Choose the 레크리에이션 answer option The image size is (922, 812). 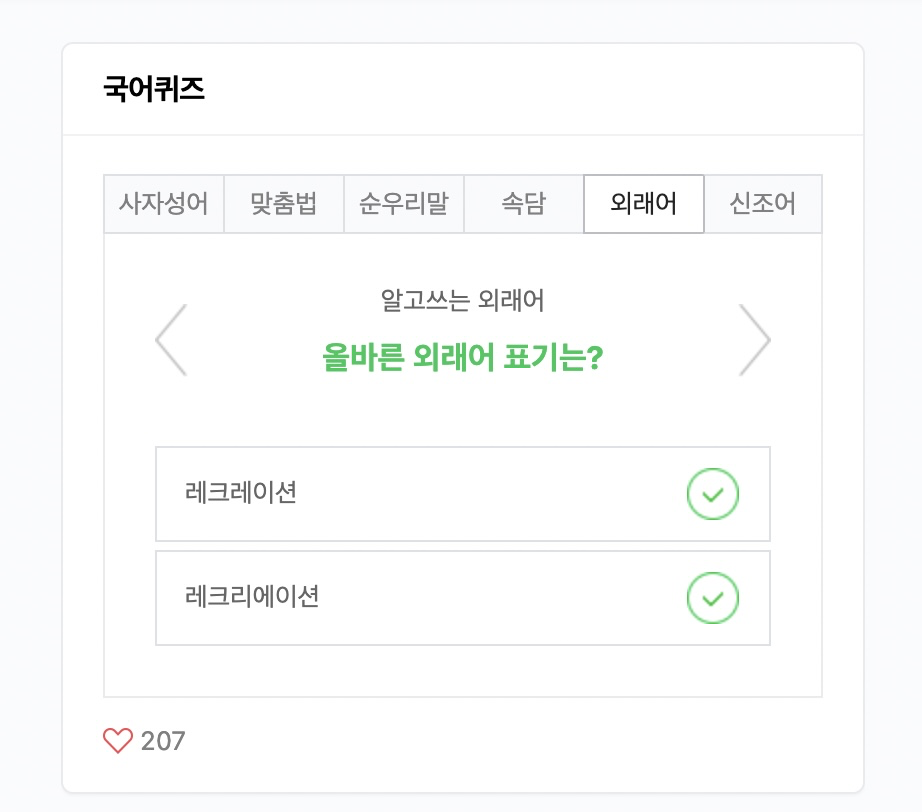click(x=463, y=598)
